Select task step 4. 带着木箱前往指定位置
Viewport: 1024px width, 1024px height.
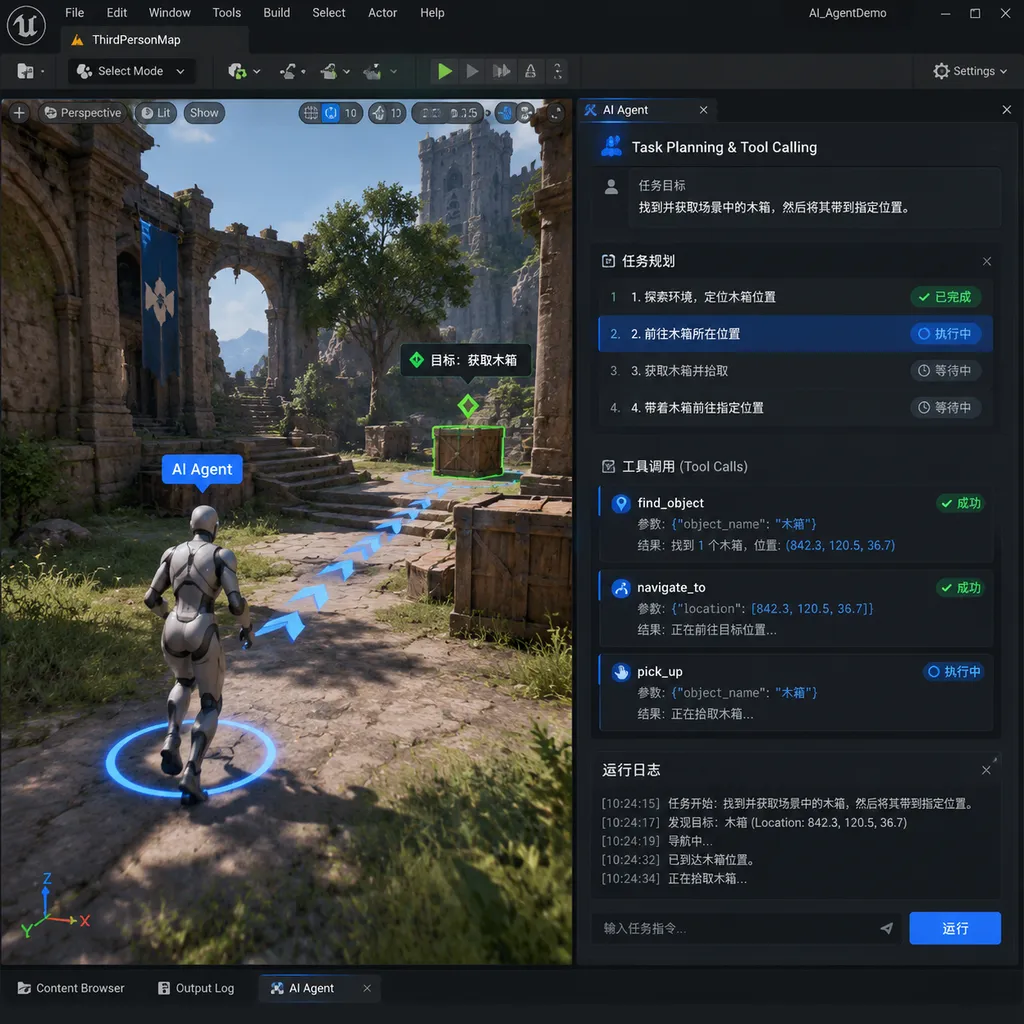(x=795, y=408)
